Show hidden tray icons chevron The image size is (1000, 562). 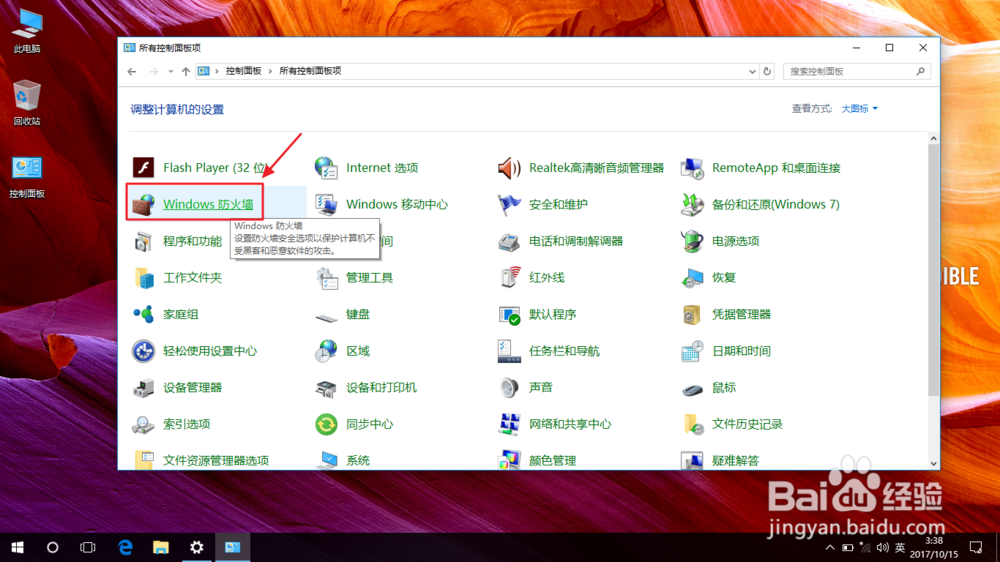(829, 547)
